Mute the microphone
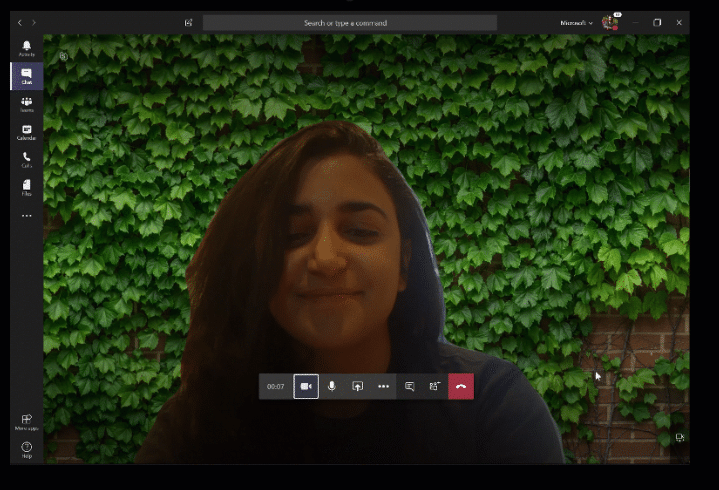This screenshot has height=490, width=719. pos(332,386)
